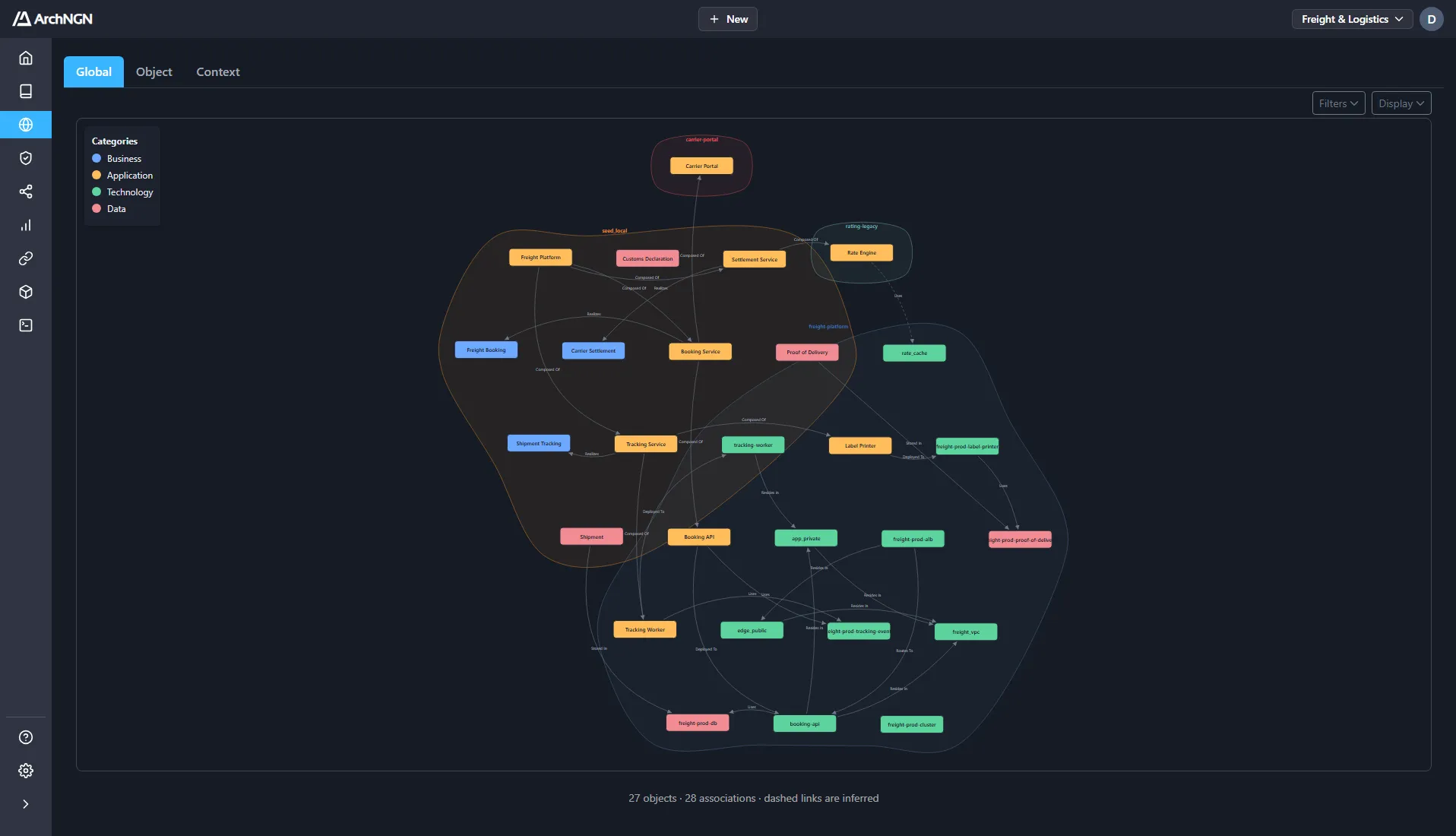Open the Display dropdown

1401,103
